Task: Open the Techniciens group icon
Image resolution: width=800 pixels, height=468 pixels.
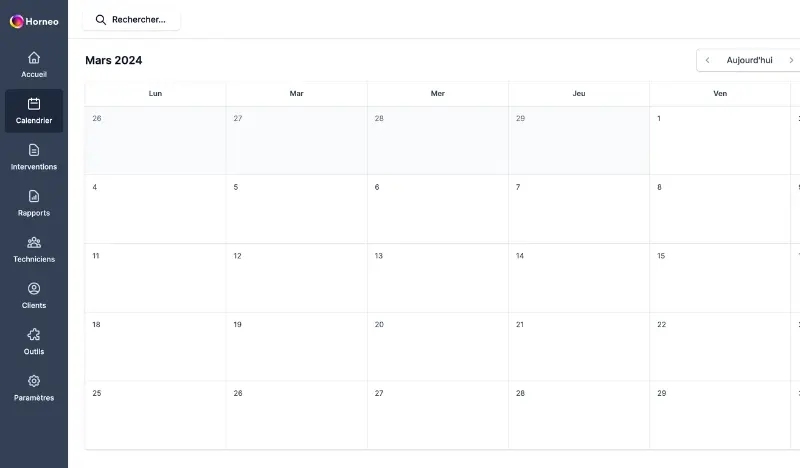Action: coord(34,242)
